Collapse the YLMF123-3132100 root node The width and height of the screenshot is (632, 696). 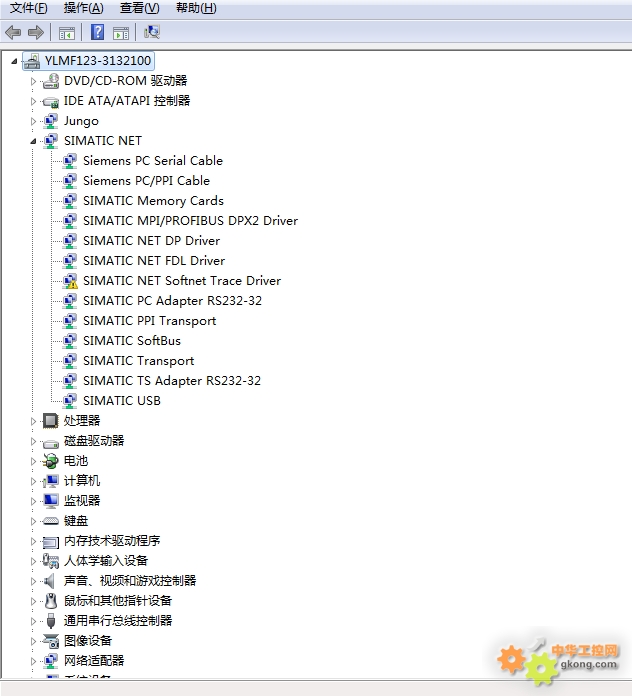pos(14,61)
